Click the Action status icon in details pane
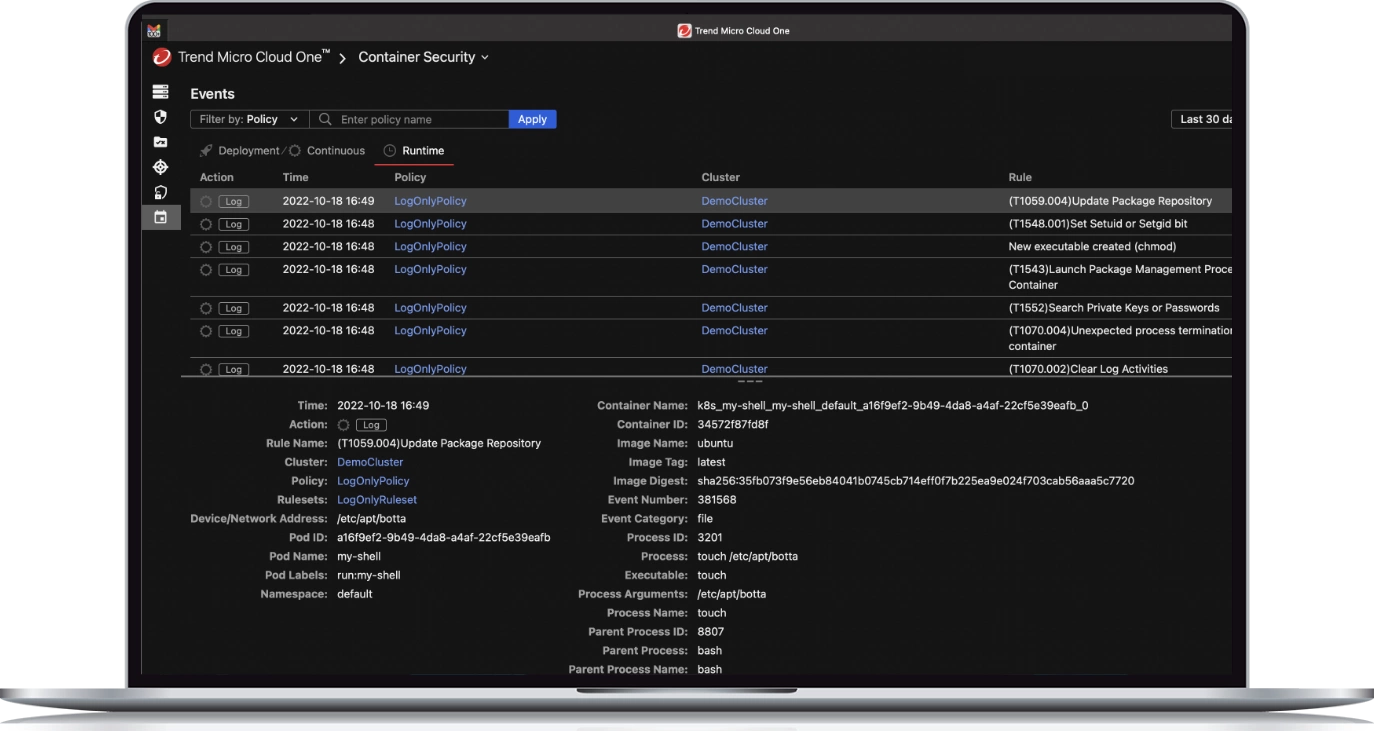1375x732 pixels. (x=344, y=425)
